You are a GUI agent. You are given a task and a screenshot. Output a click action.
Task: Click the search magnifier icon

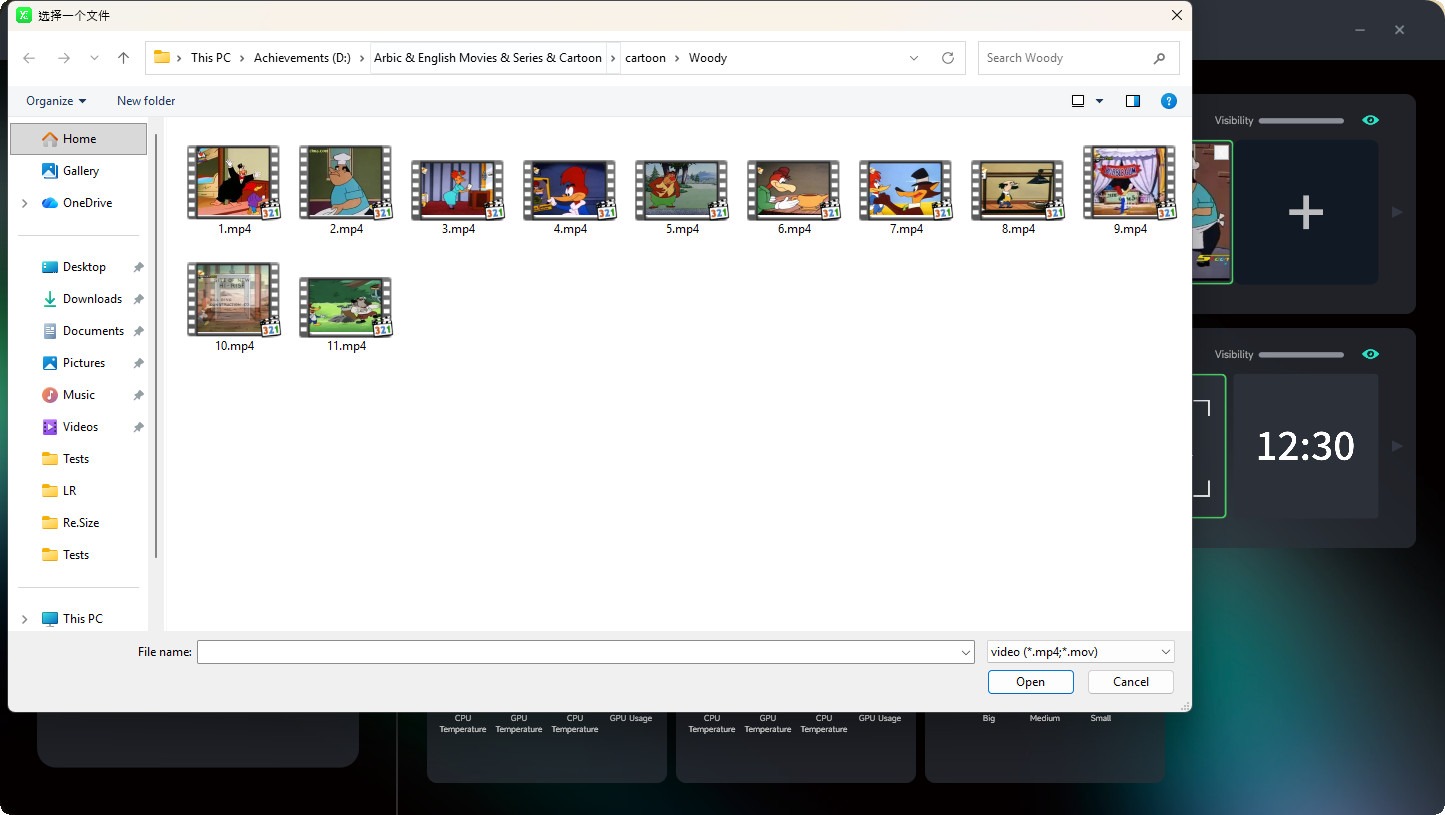tap(1160, 58)
